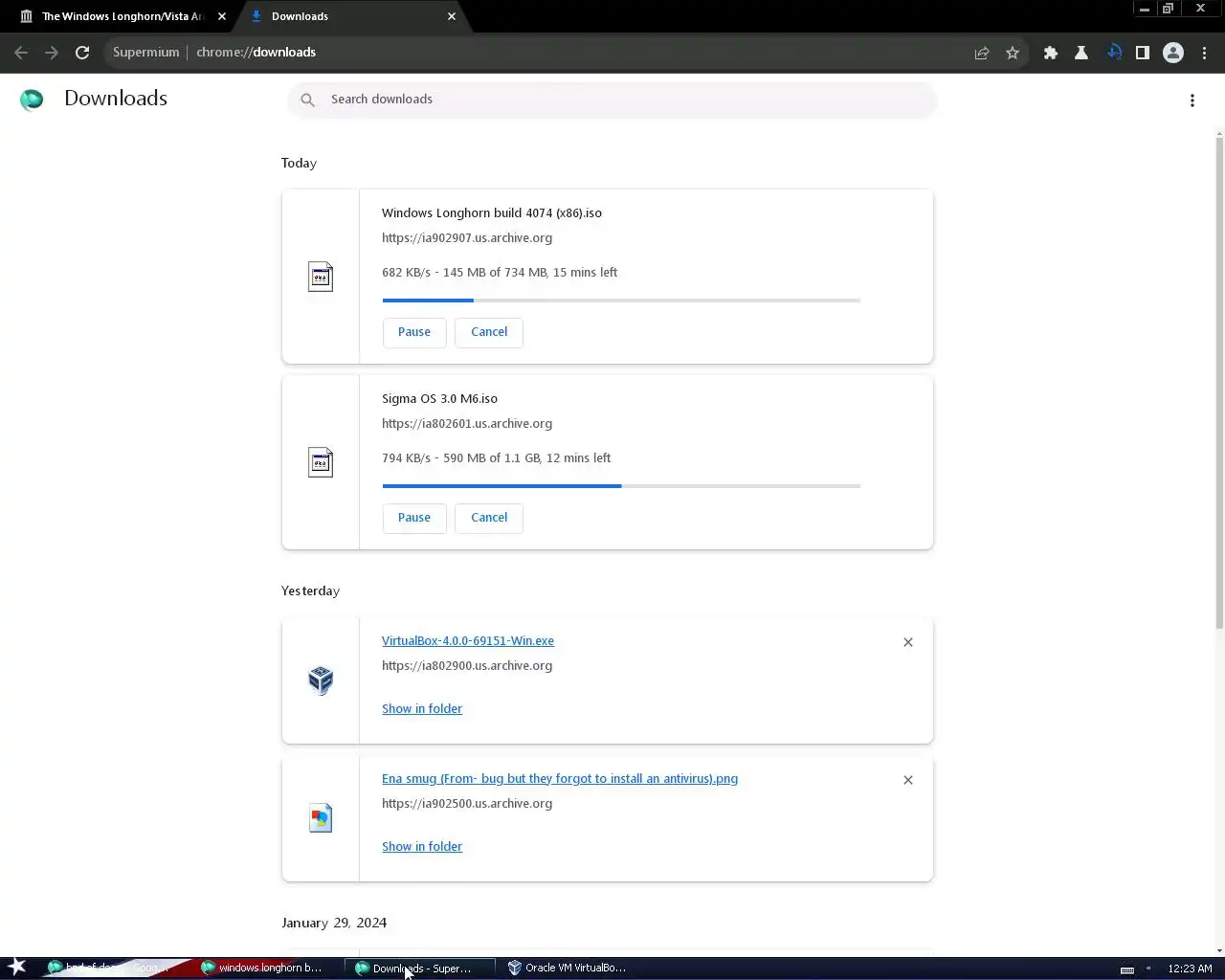Click the Sigma OS 3.0 M6.iso filename

coord(439,399)
